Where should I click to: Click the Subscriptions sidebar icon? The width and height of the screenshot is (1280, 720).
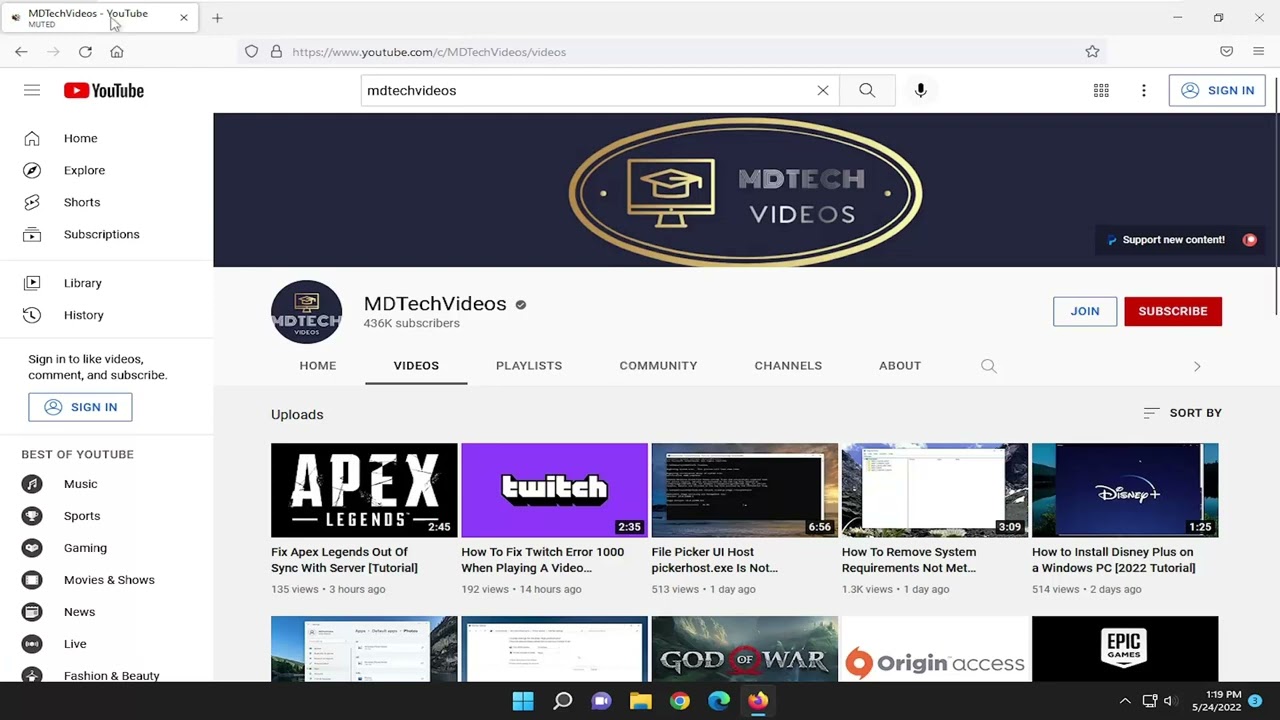(32, 234)
